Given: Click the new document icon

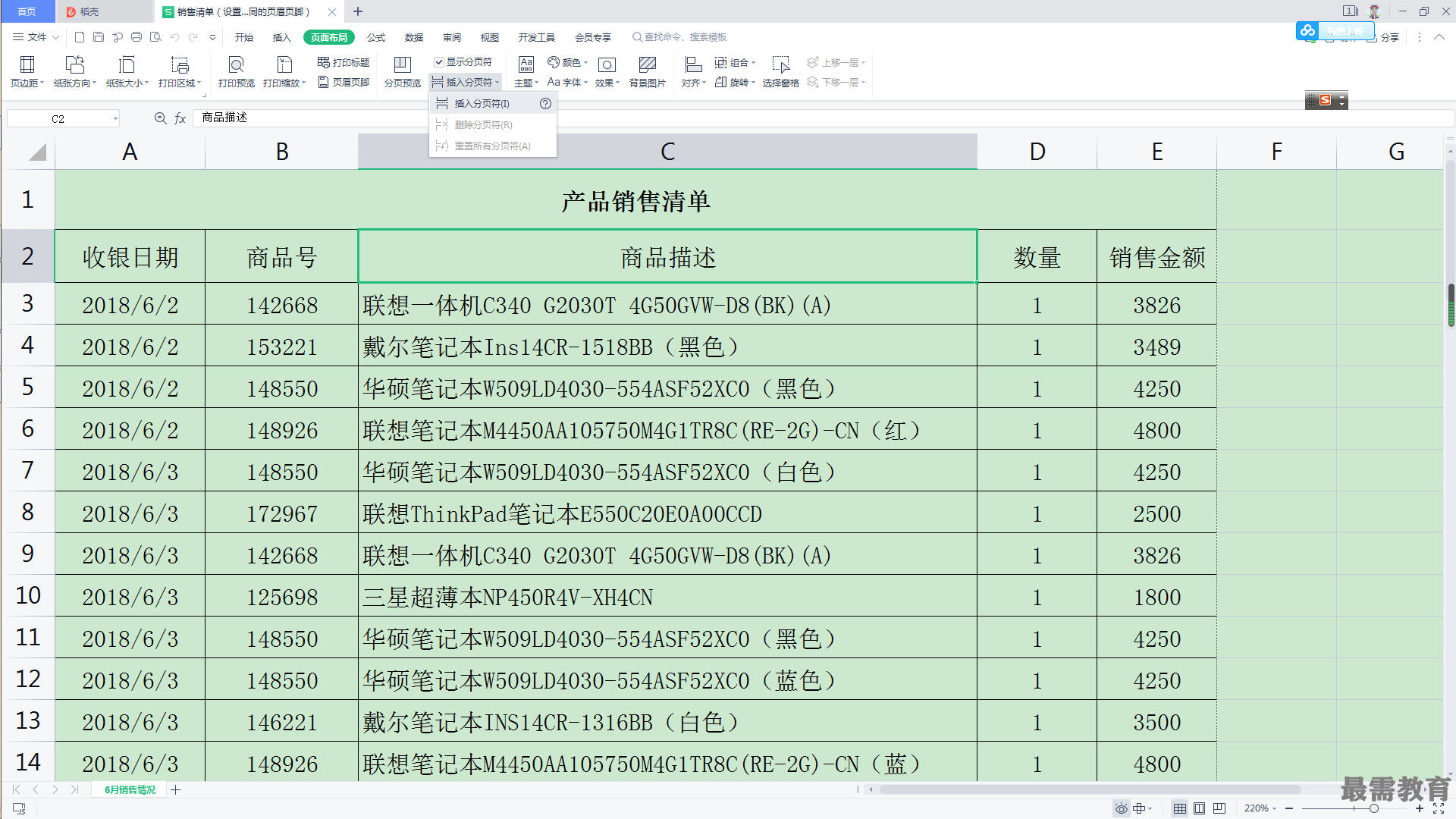Looking at the screenshot, I should [x=80, y=36].
